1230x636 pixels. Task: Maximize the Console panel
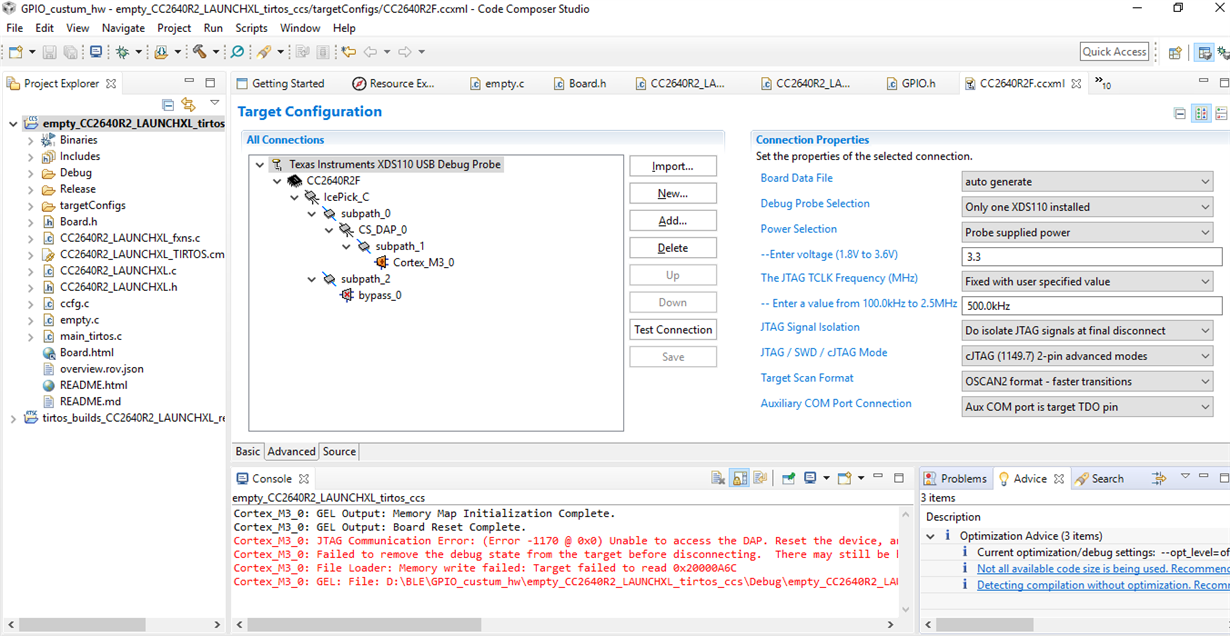click(899, 478)
